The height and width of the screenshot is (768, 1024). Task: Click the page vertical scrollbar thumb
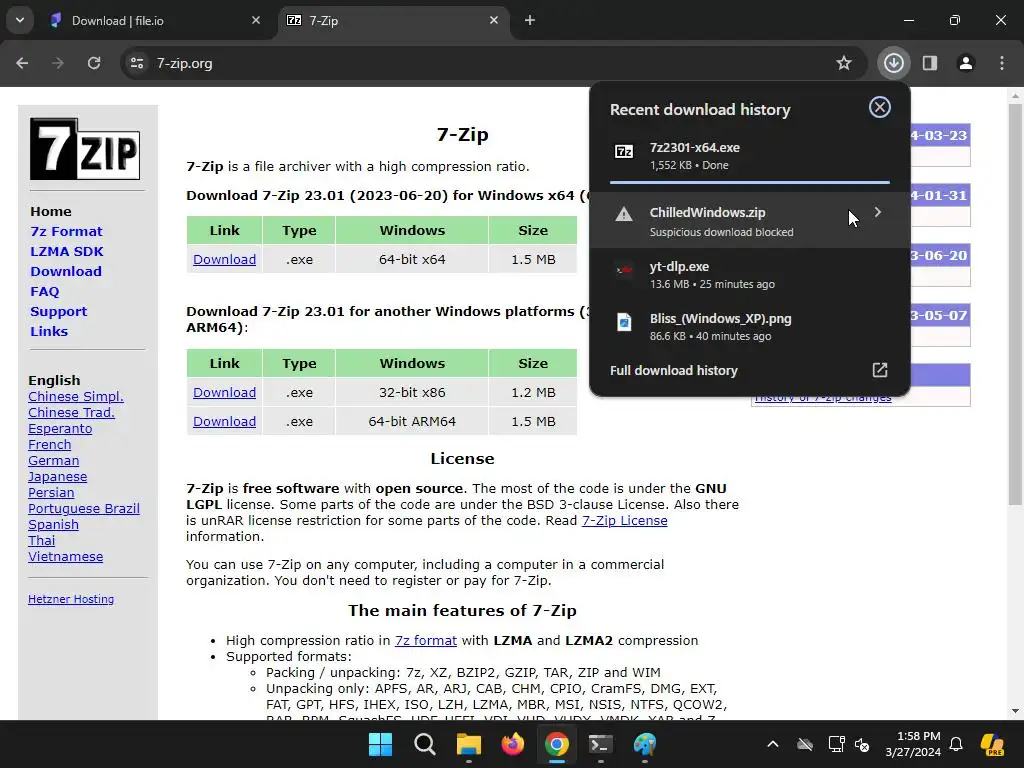[1015, 304]
